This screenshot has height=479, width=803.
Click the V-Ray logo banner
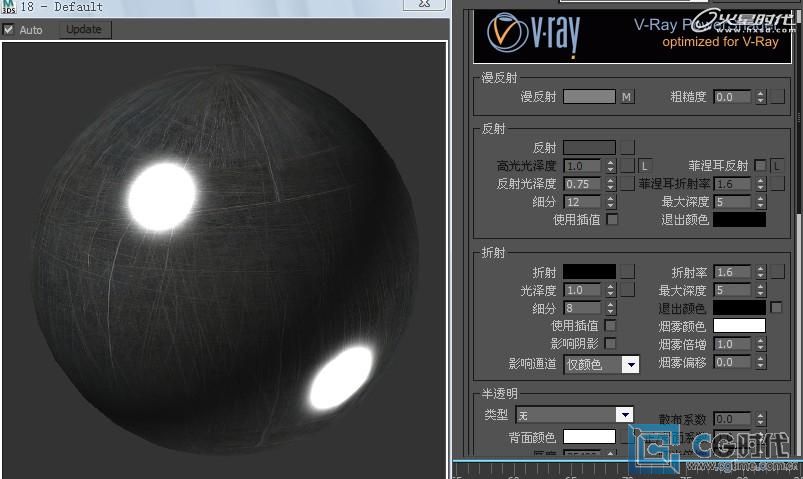632,36
